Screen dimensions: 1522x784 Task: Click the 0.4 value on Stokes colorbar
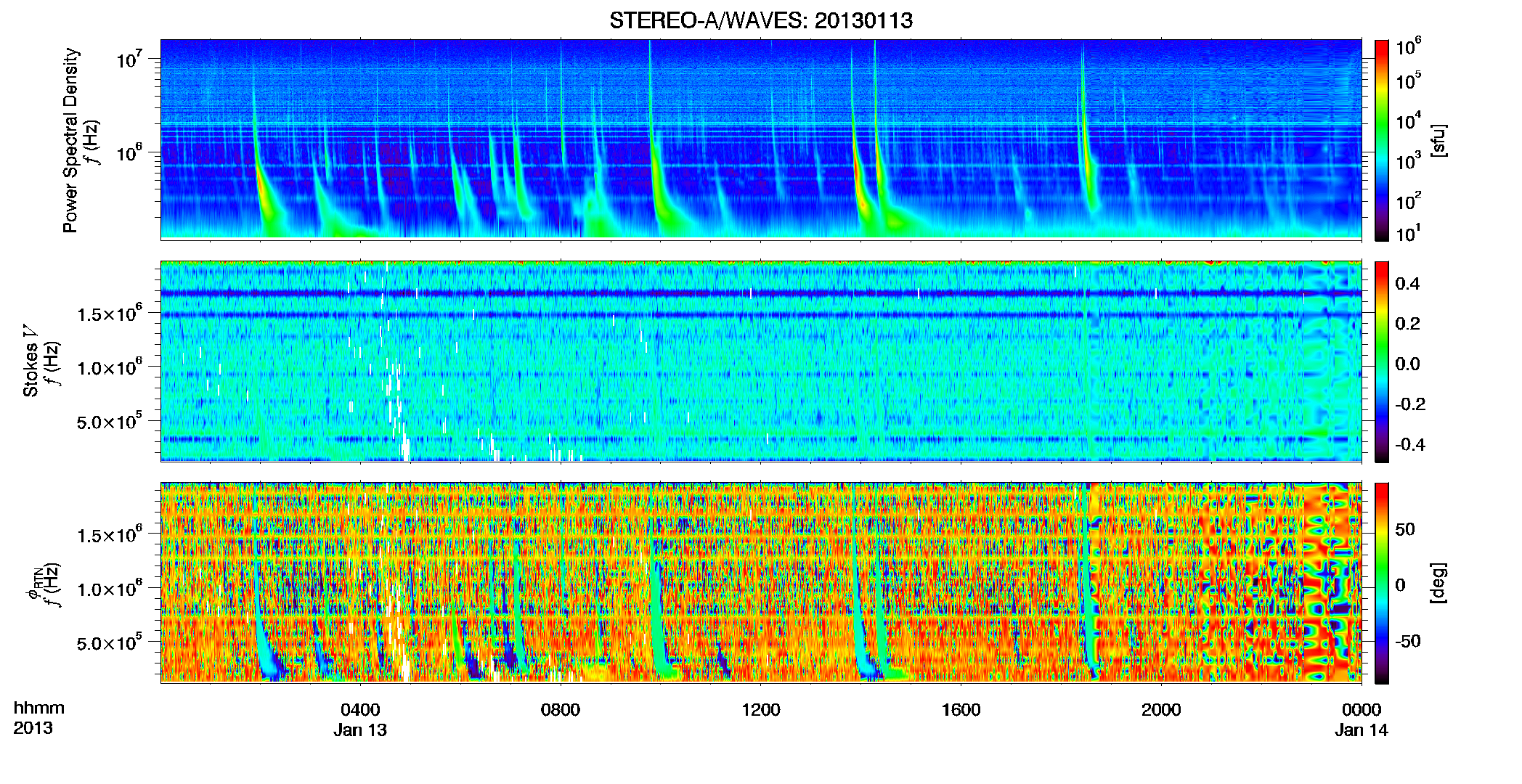coord(1407,284)
